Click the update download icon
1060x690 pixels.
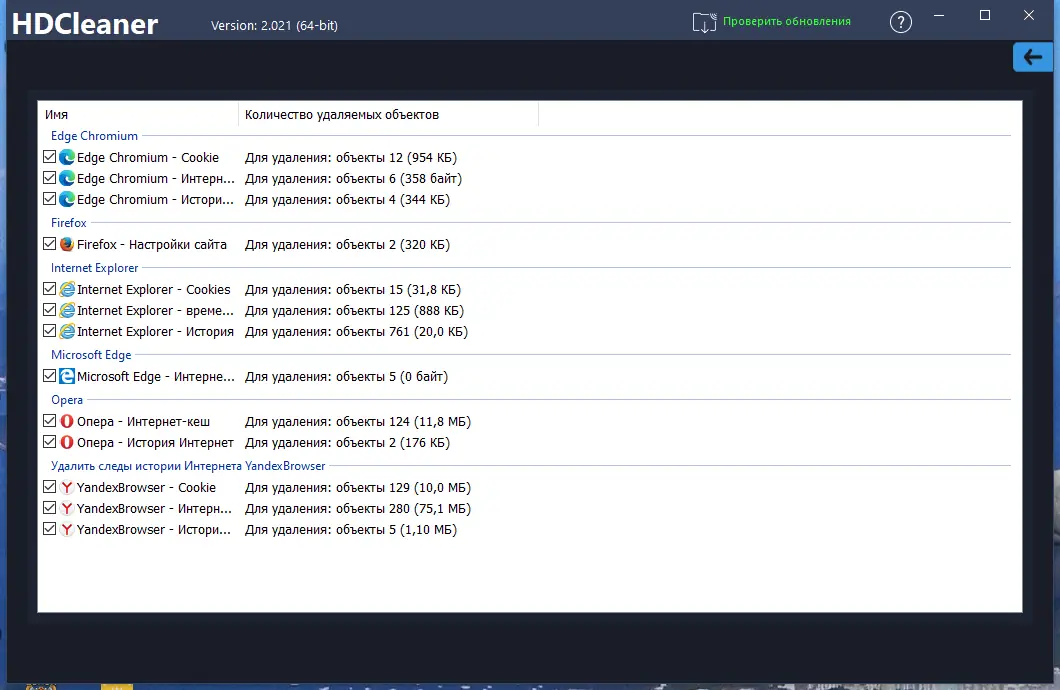pos(704,22)
